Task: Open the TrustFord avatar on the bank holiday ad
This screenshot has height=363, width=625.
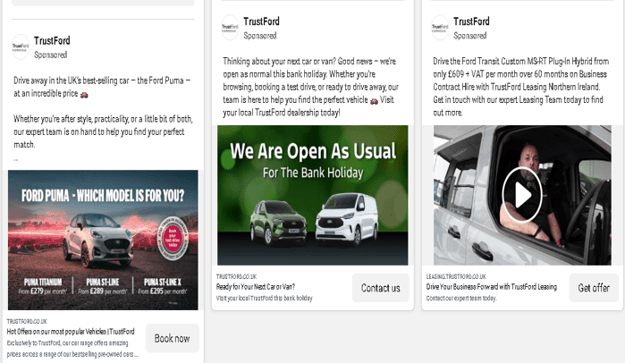Action: [230, 27]
